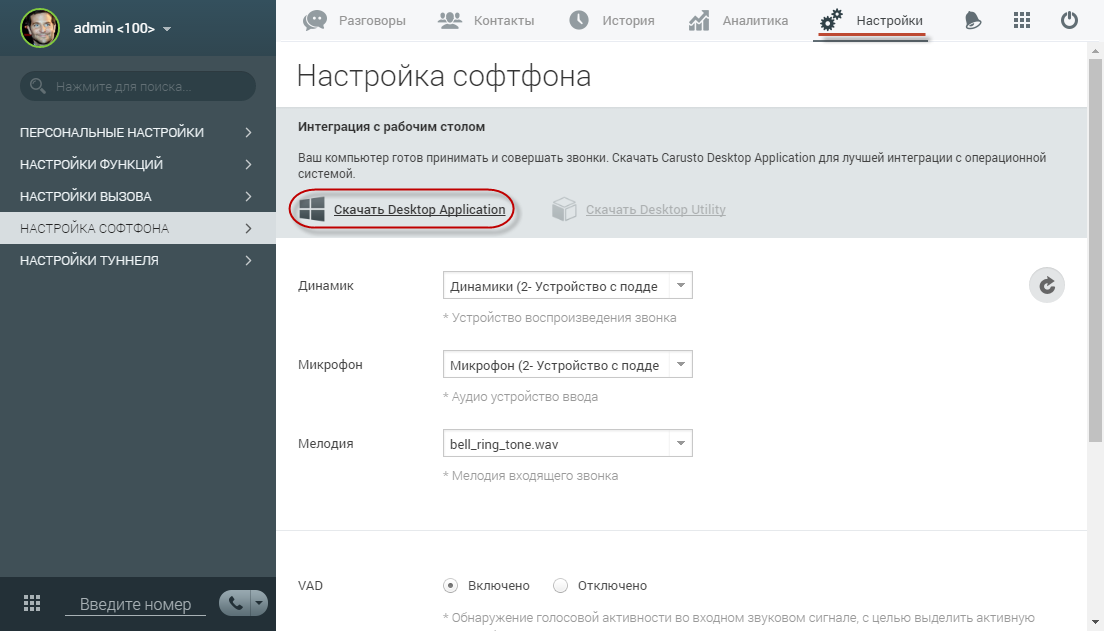This screenshot has width=1104, height=631.
Task: Click the Аналитика chart icon
Action: [x=698, y=20]
